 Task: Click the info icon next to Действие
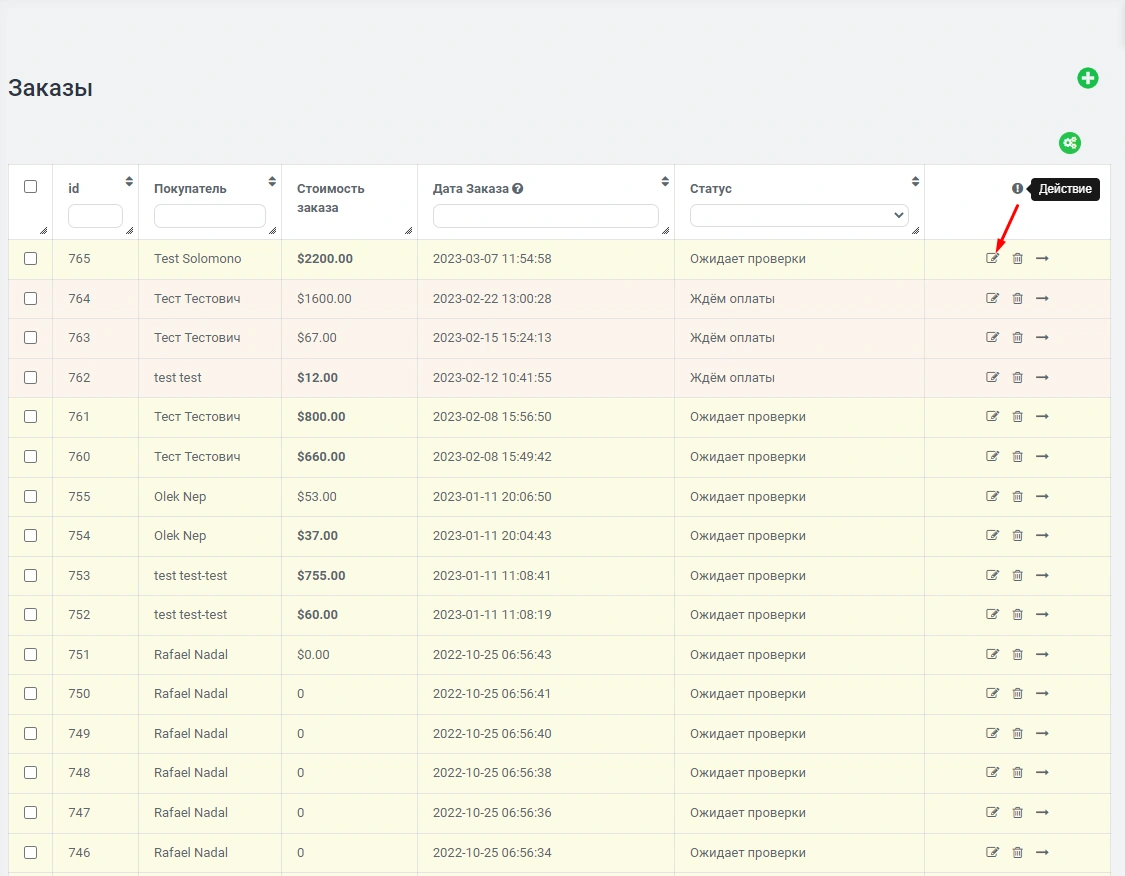[1017, 189]
